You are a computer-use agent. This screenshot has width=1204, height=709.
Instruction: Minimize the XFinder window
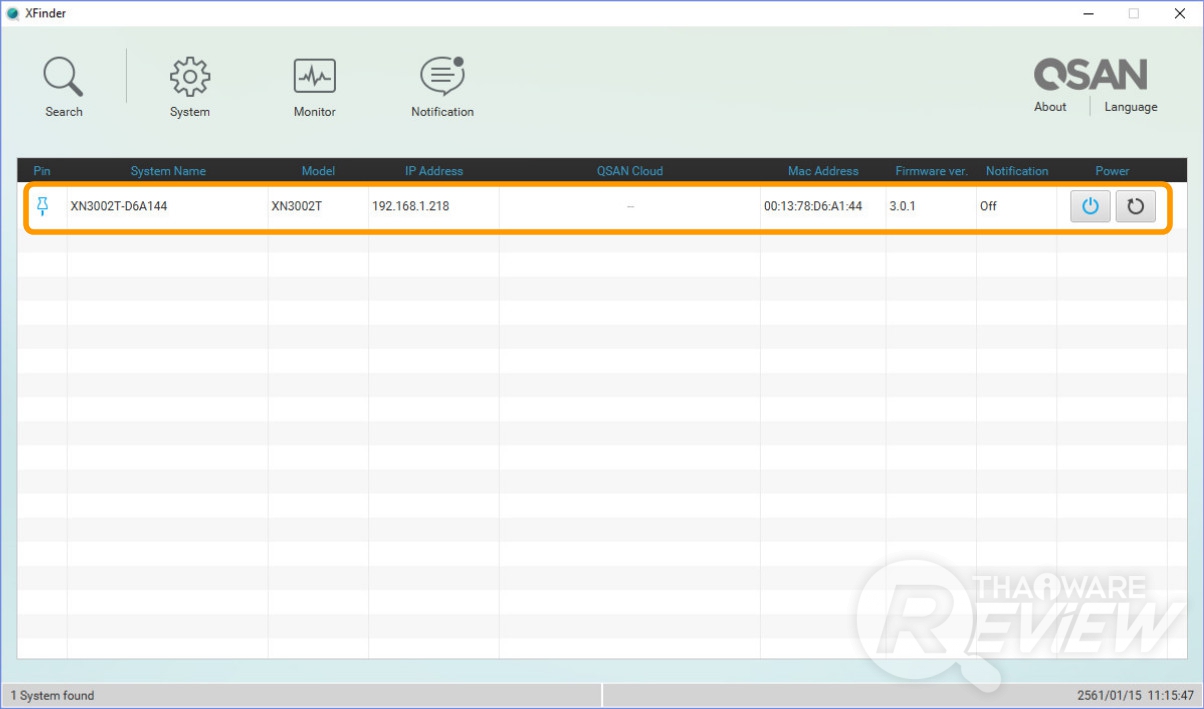1087,14
